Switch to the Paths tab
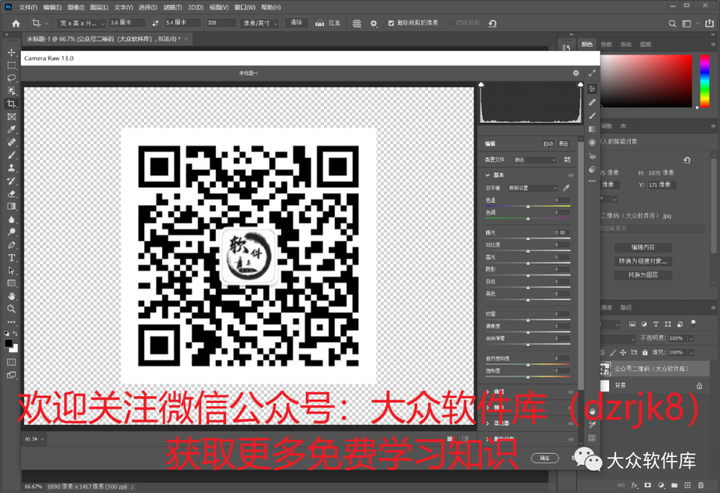Viewport: 720px width, 493px height. click(x=626, y=308)
